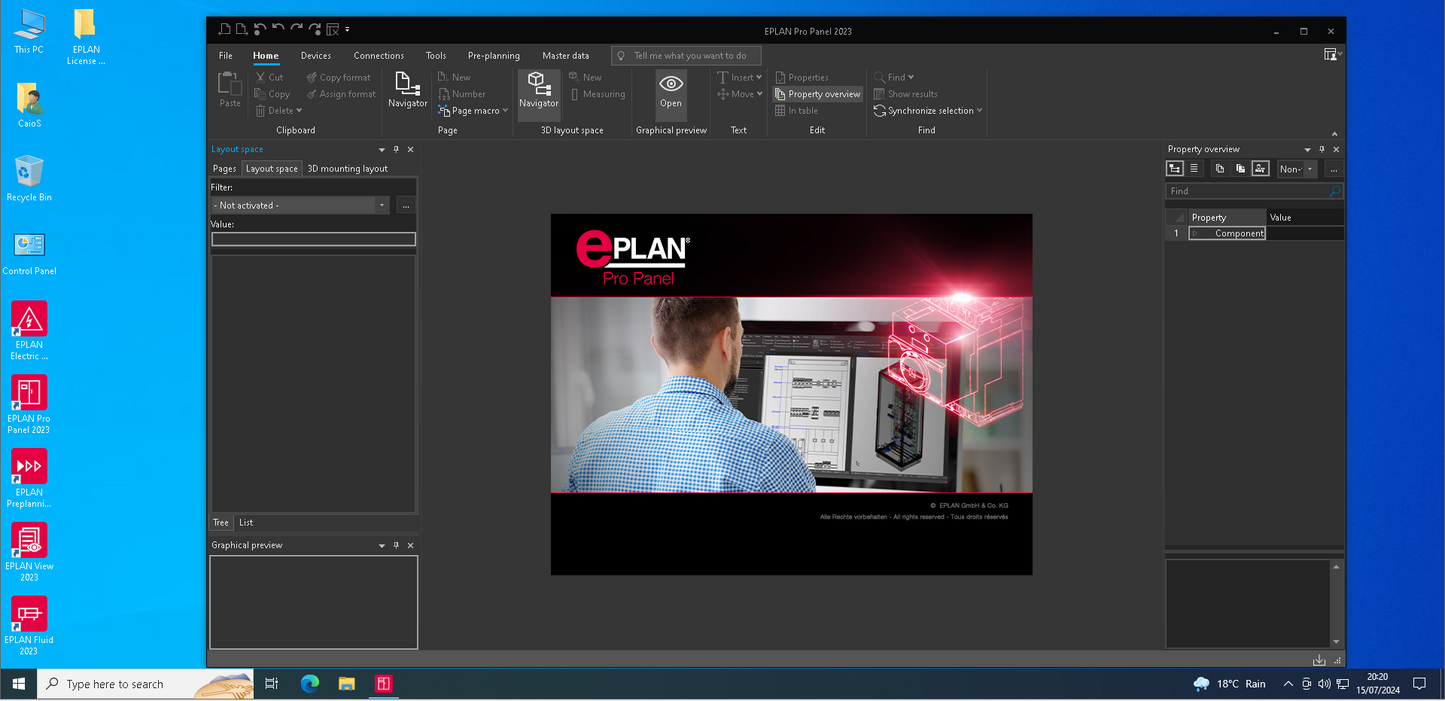1445x701 pixels.
Task: Toggle the user-defined filter icon in Property overview
Action: coord(1260,169)
